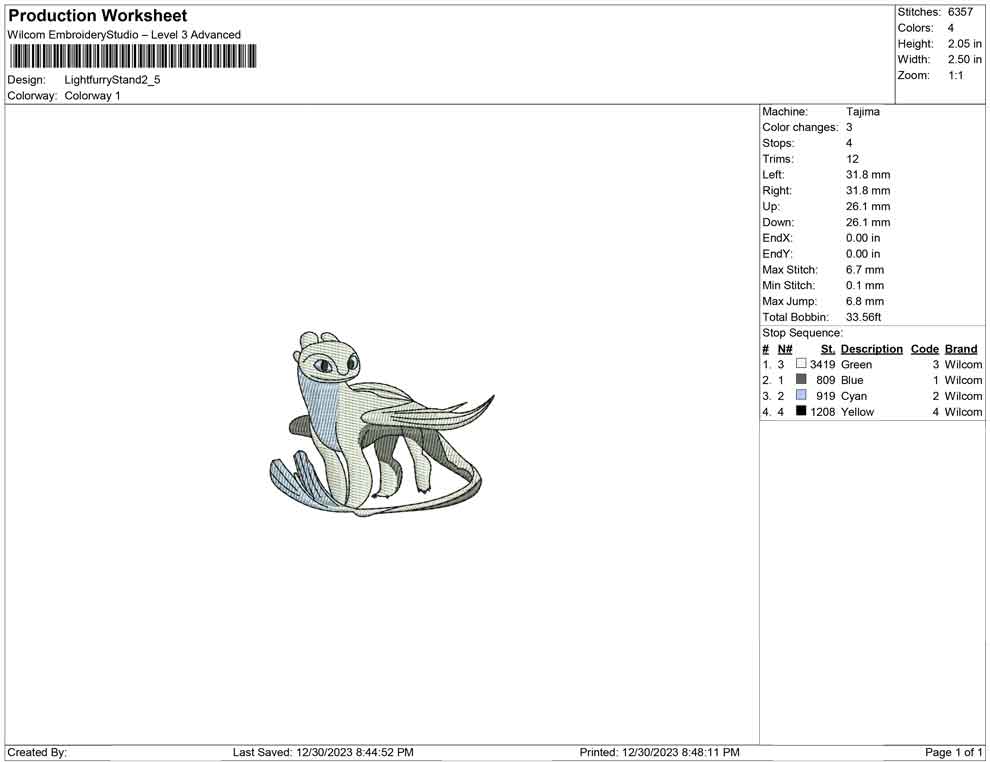
Task: Click the Description column header
Action: [x=872, y=349]
